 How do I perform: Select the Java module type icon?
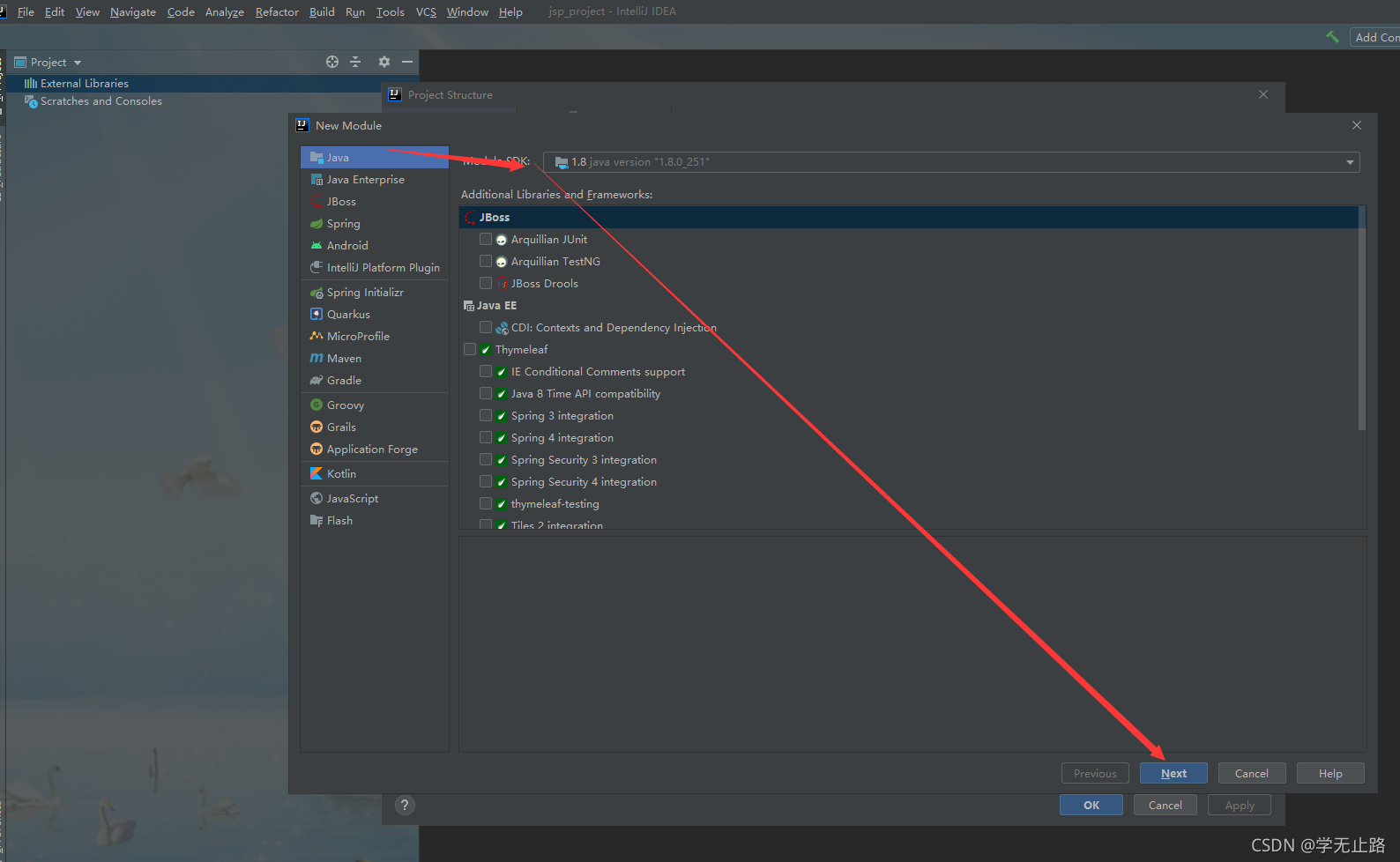tap(316, 157)
